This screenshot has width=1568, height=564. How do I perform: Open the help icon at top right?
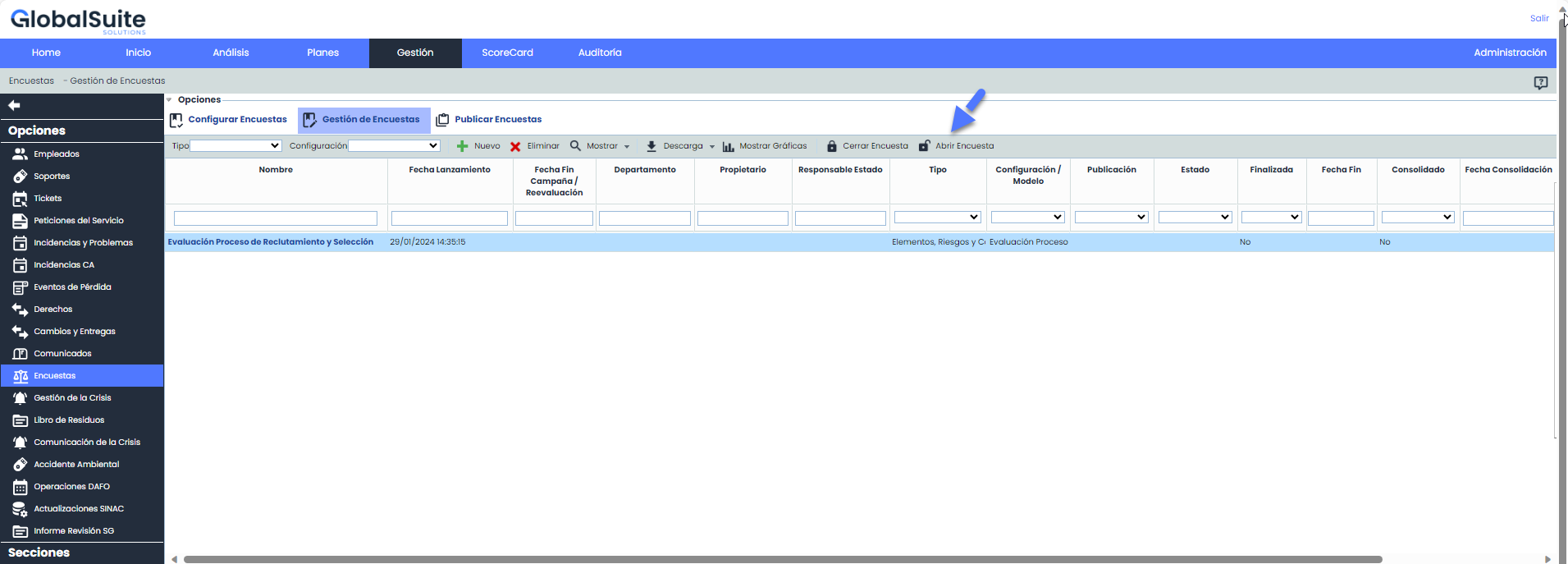(x=1540, y=82)
